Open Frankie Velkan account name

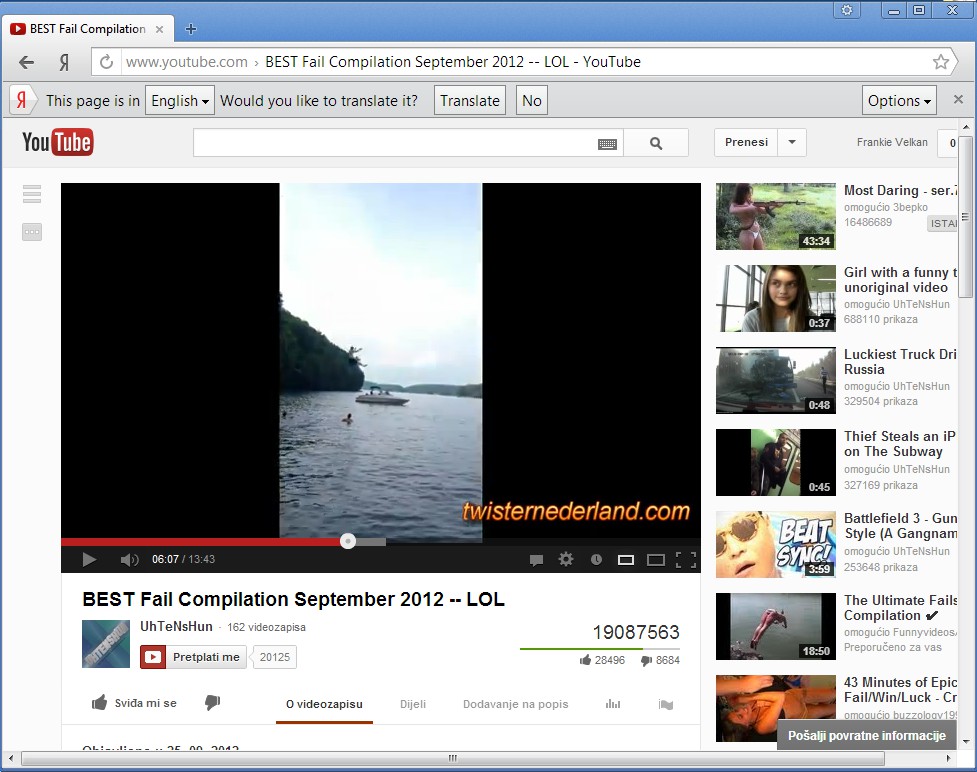click(892, 142)
